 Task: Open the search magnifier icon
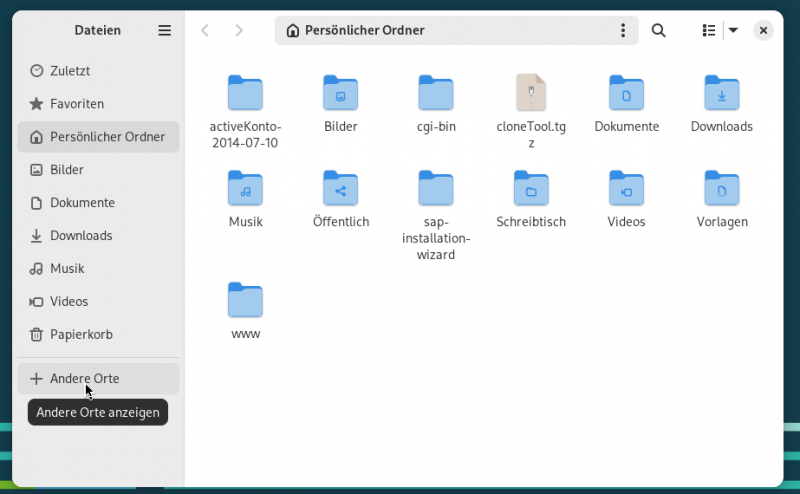(x=658, y=30)
